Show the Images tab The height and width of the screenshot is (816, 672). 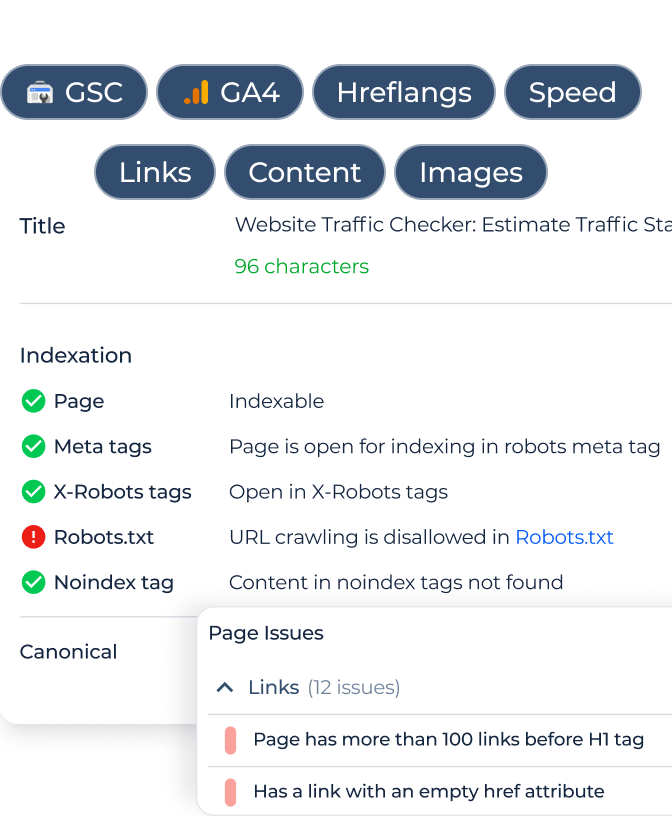[x=470, y=172]
